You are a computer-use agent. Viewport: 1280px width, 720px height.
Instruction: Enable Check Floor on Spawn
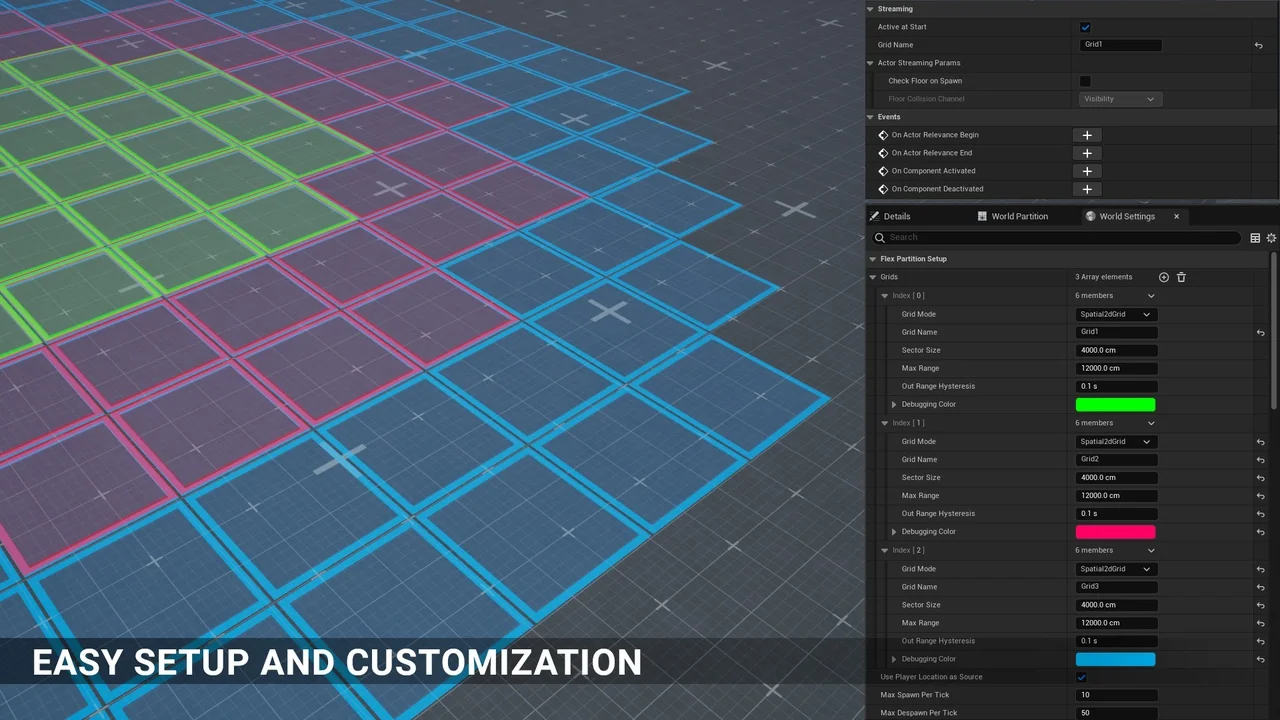point(1085,81)
